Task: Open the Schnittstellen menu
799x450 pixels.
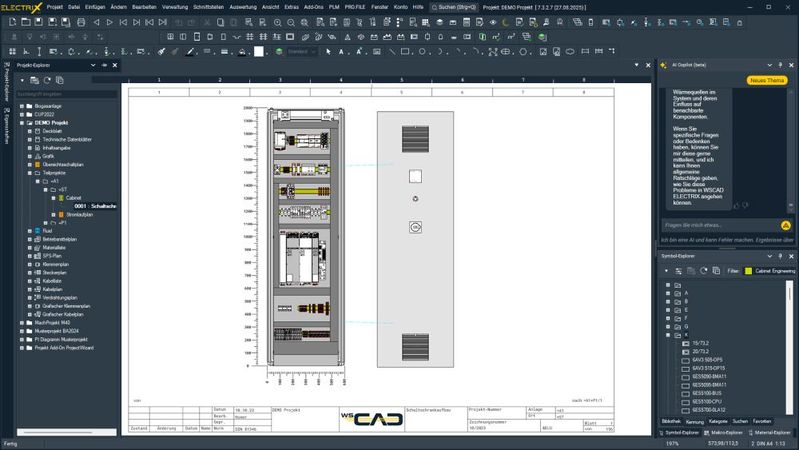Action: (208, 7)
